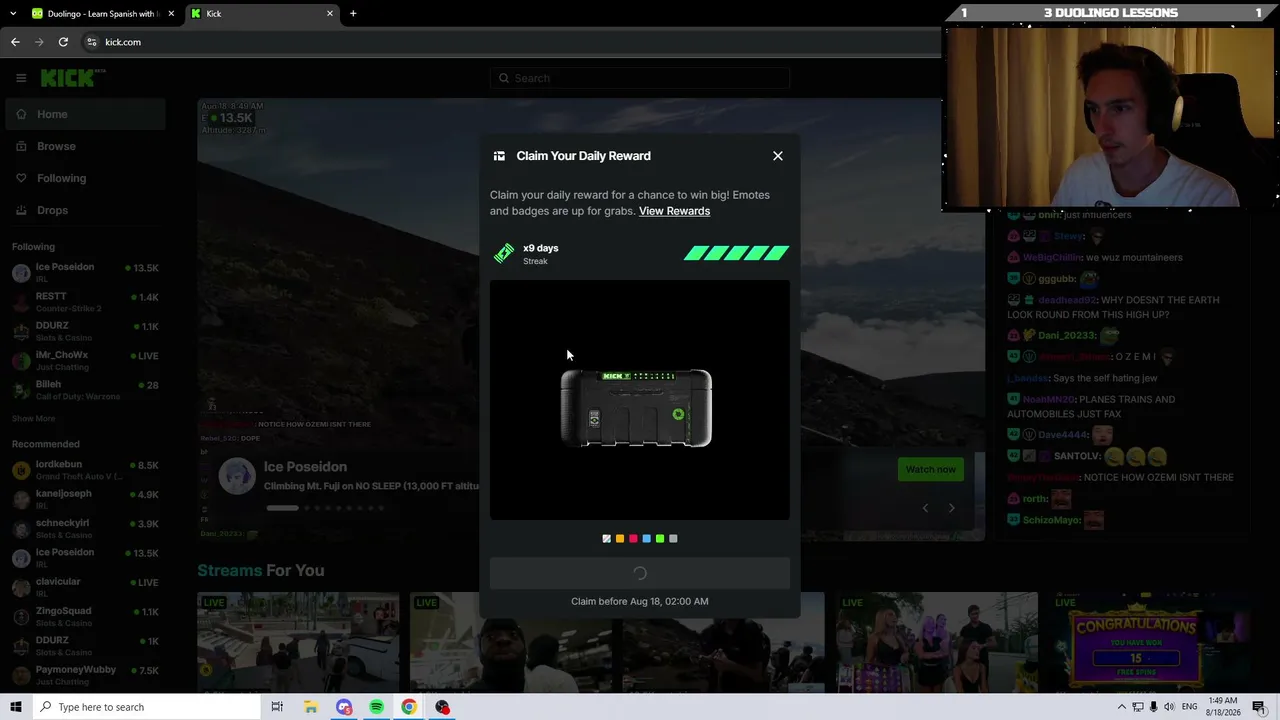1280x720 pixels.
Task: Open Spotify from the taskbar
Action: tap(376, 707)
